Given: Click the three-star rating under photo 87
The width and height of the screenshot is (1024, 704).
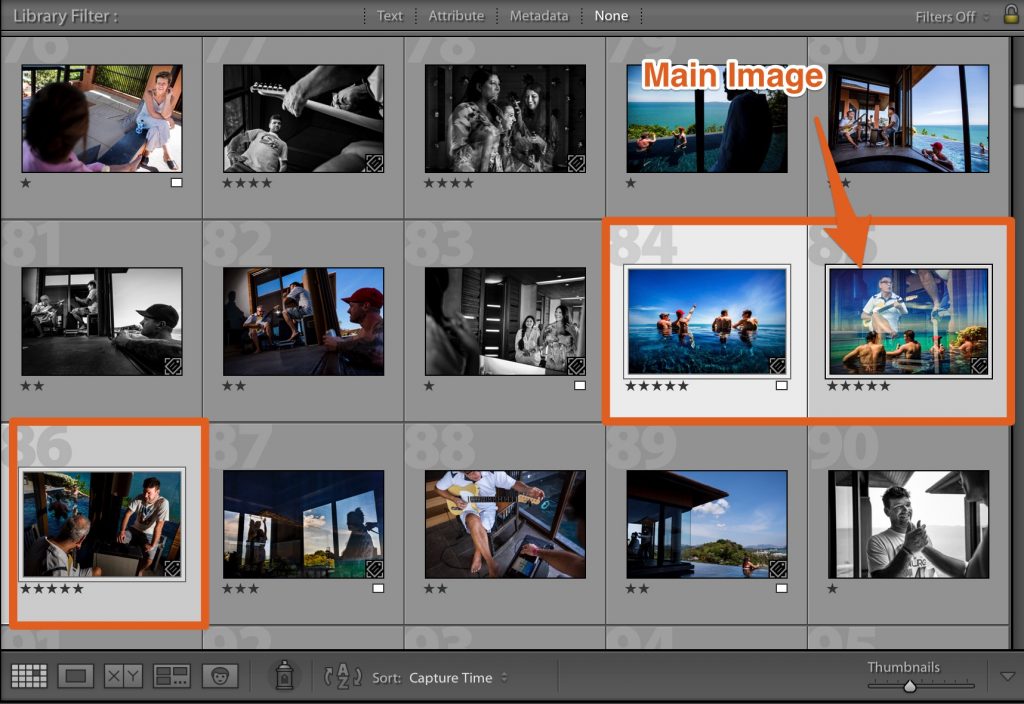Looking at the screenshot, I should point(240,588).
